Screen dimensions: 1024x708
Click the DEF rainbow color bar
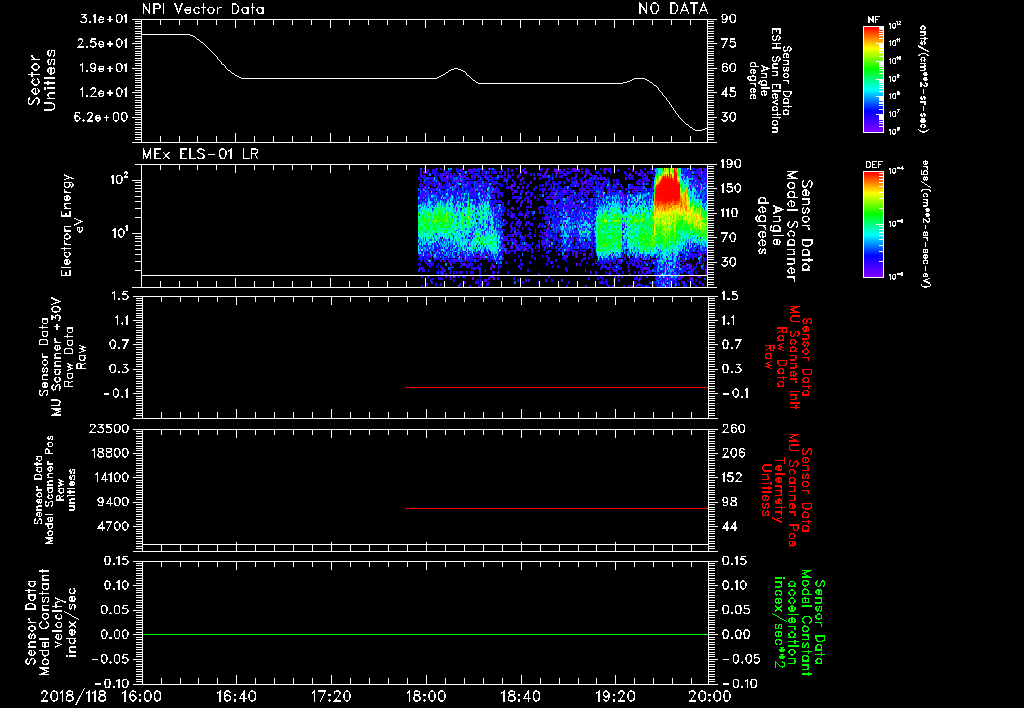pyautogui.click(x=874, y=224)
